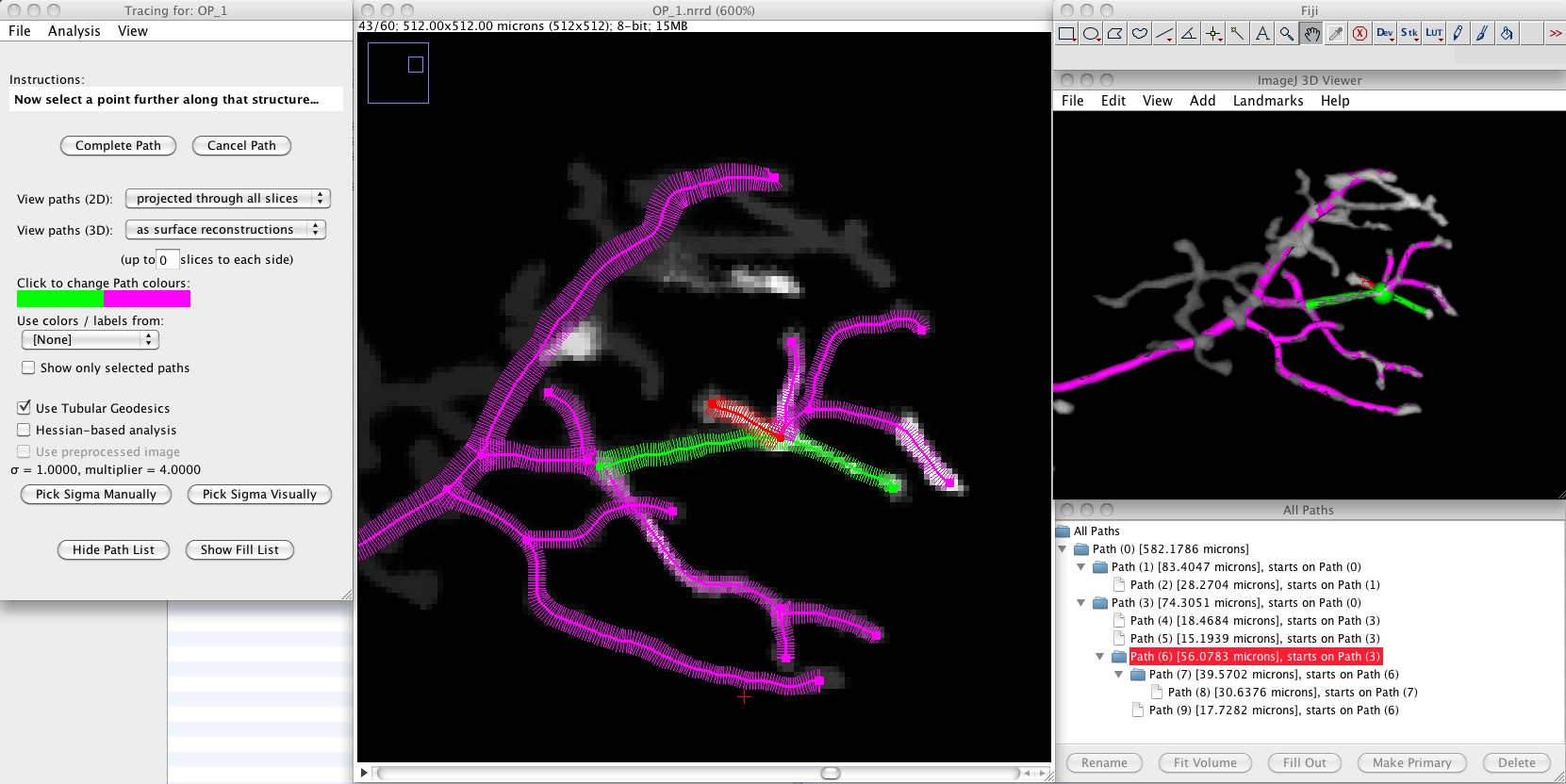Viewport: 1566px width, 784px height.
Task: Enable Hessian-based analysis
Action: click(x=25, y=430)
